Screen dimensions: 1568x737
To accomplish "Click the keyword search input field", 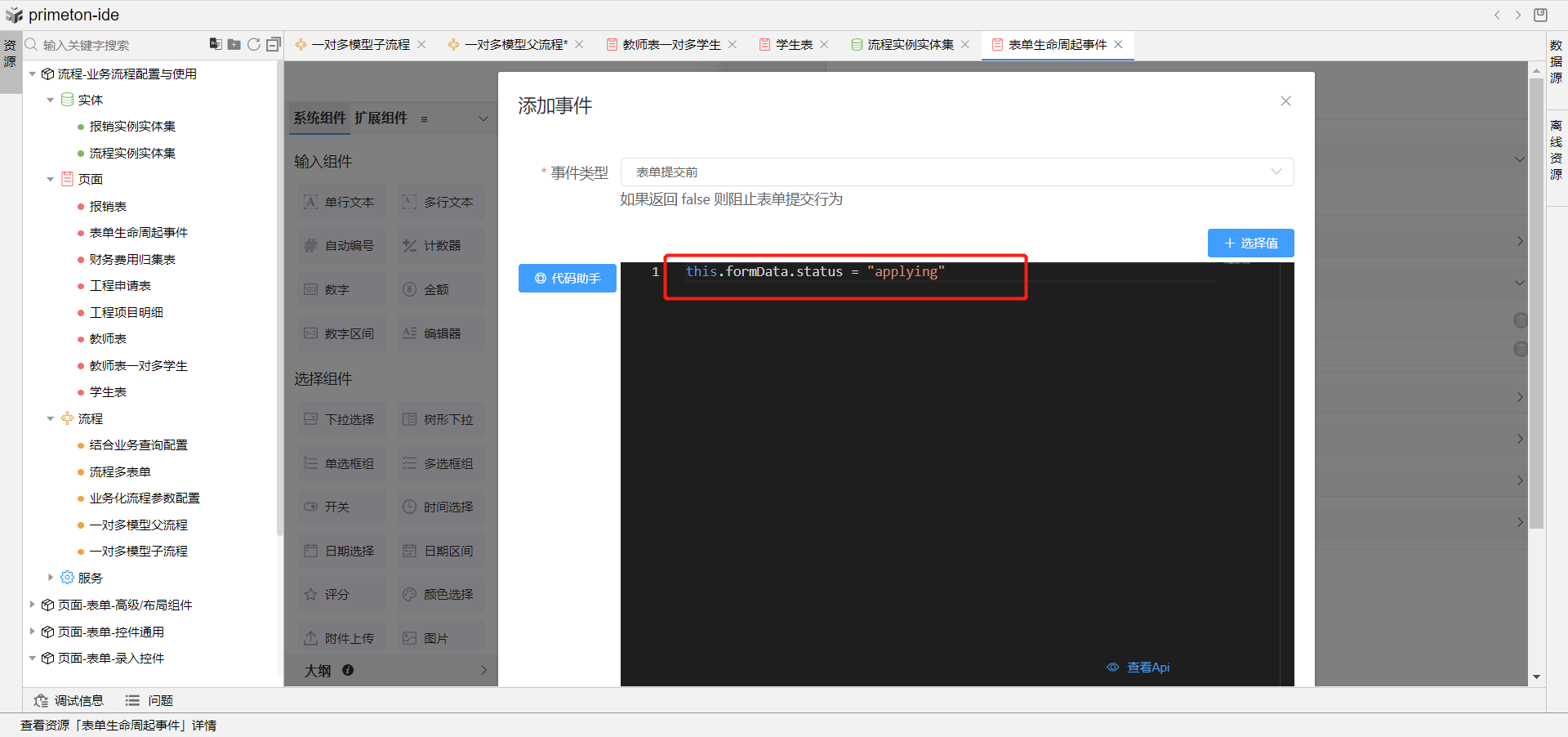I will [114, 45].
